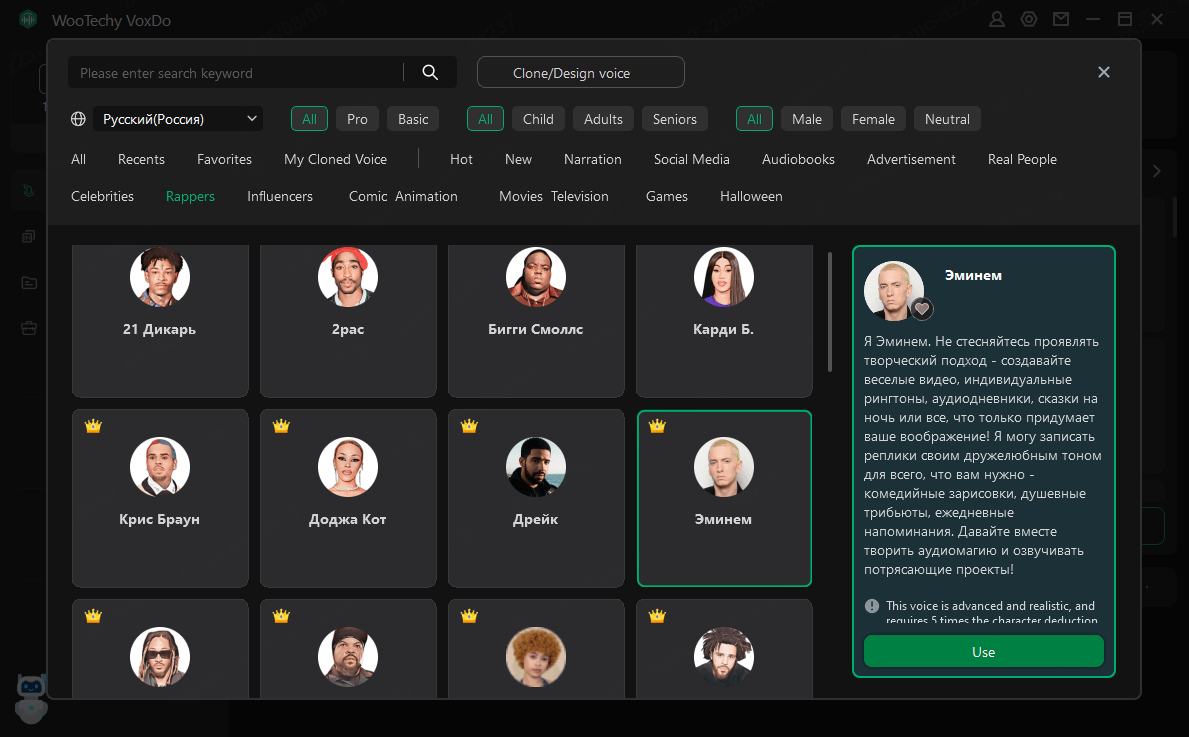Open the Comic Animation category tab

[x=403, y=196]
